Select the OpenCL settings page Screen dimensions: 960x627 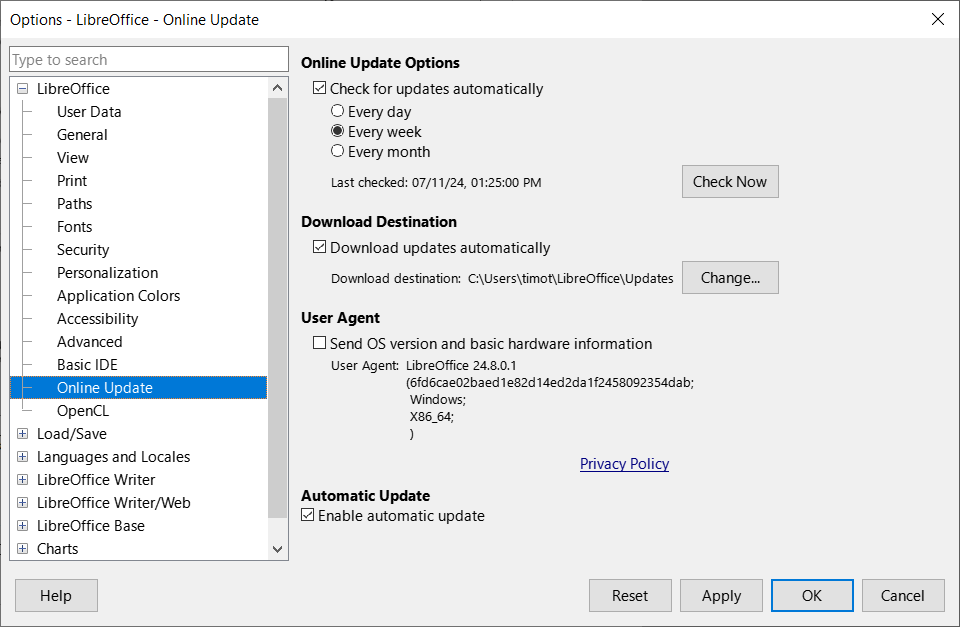point(83,410)
